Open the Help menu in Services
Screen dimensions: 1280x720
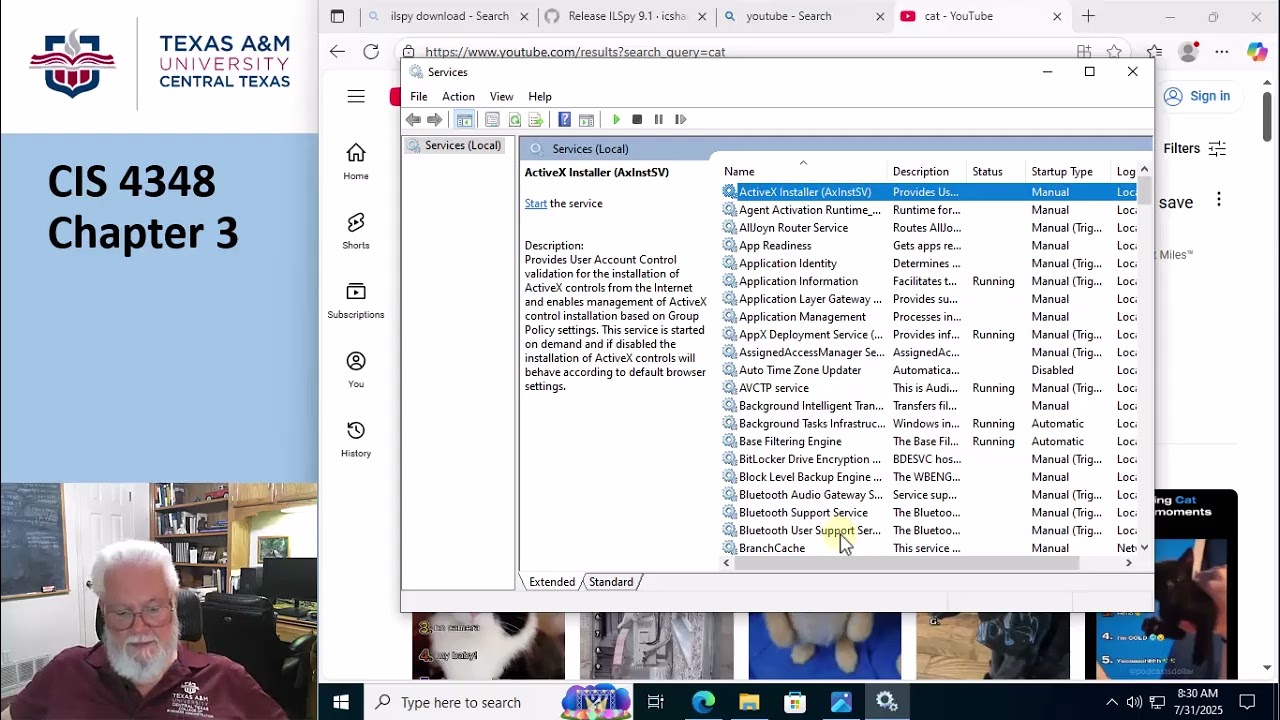540,97
